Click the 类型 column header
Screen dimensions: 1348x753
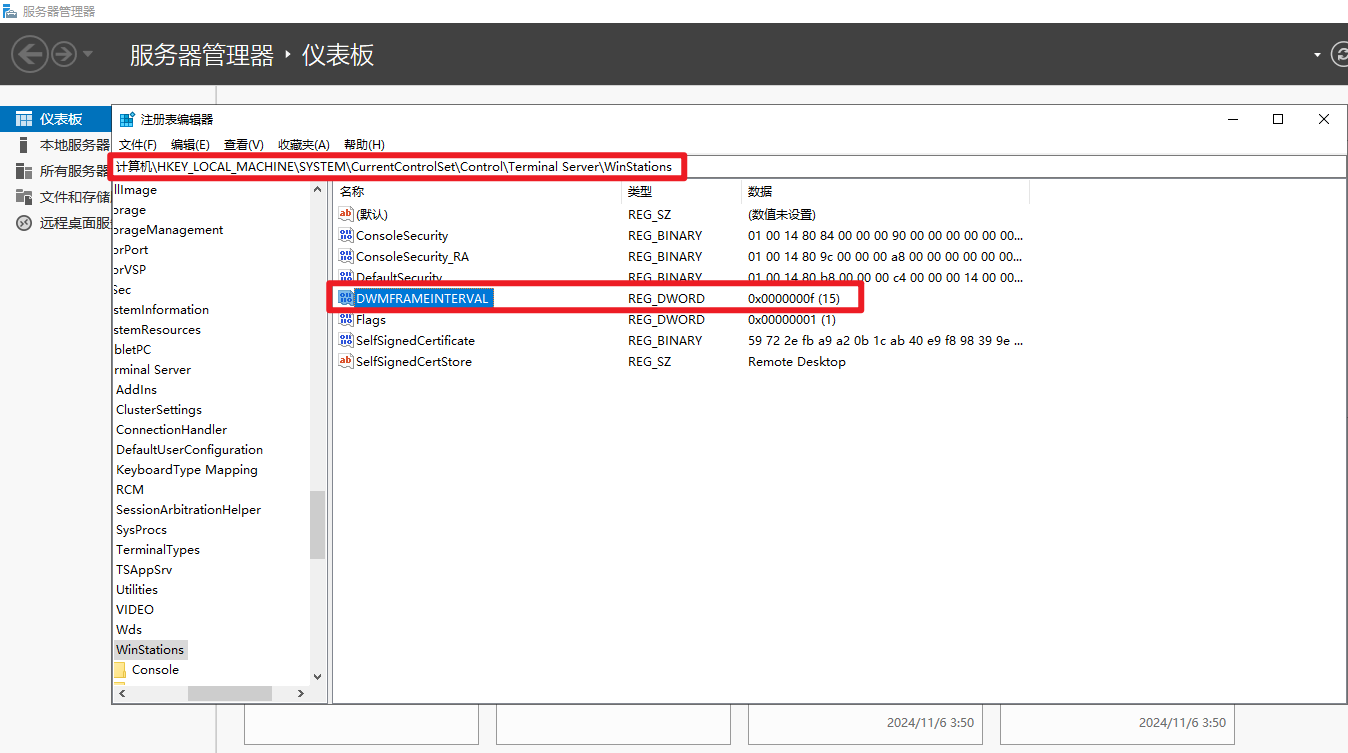pos(681,191)
